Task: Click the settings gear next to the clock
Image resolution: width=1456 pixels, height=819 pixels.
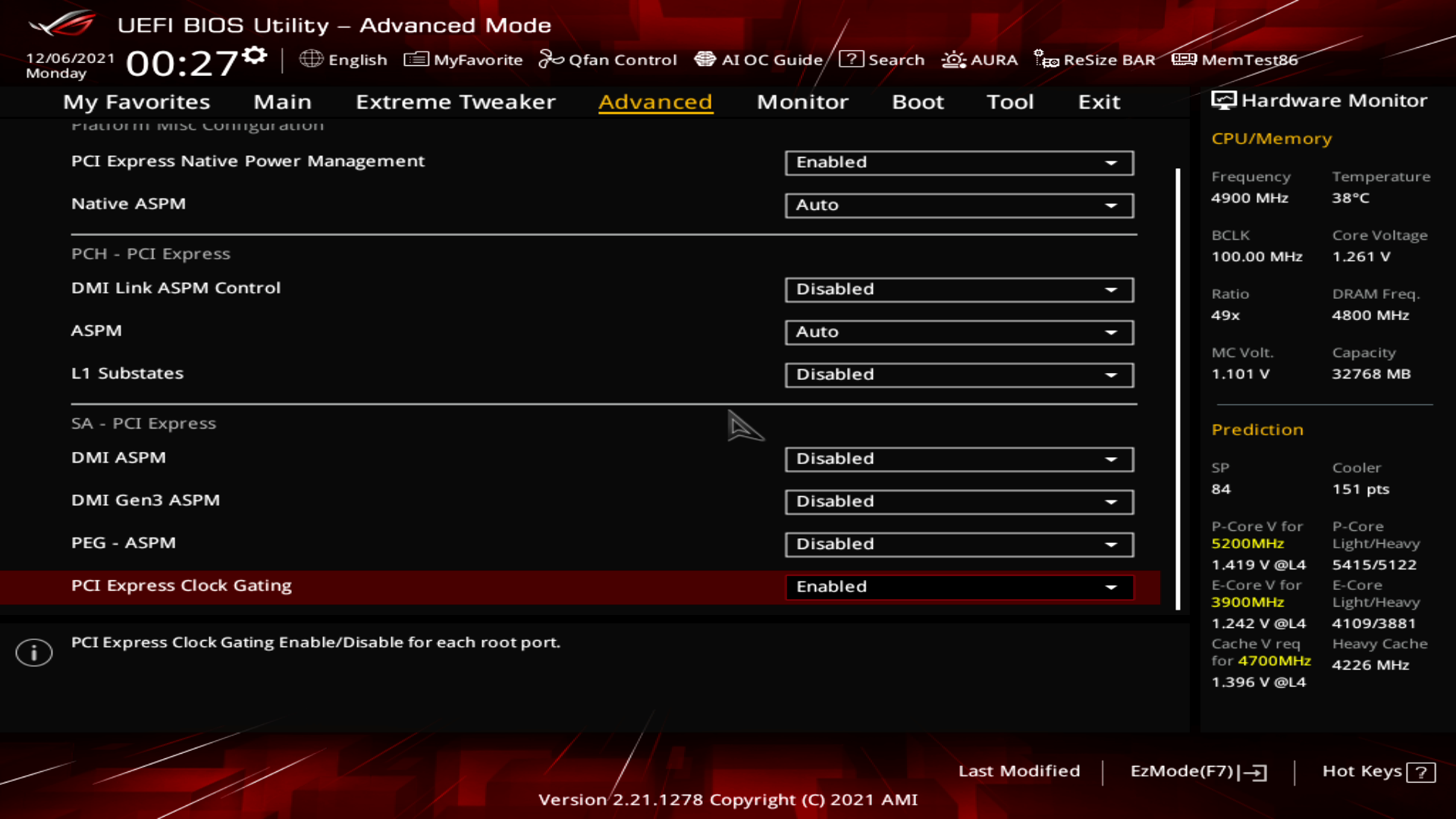Action: click(x=256, y=55)
